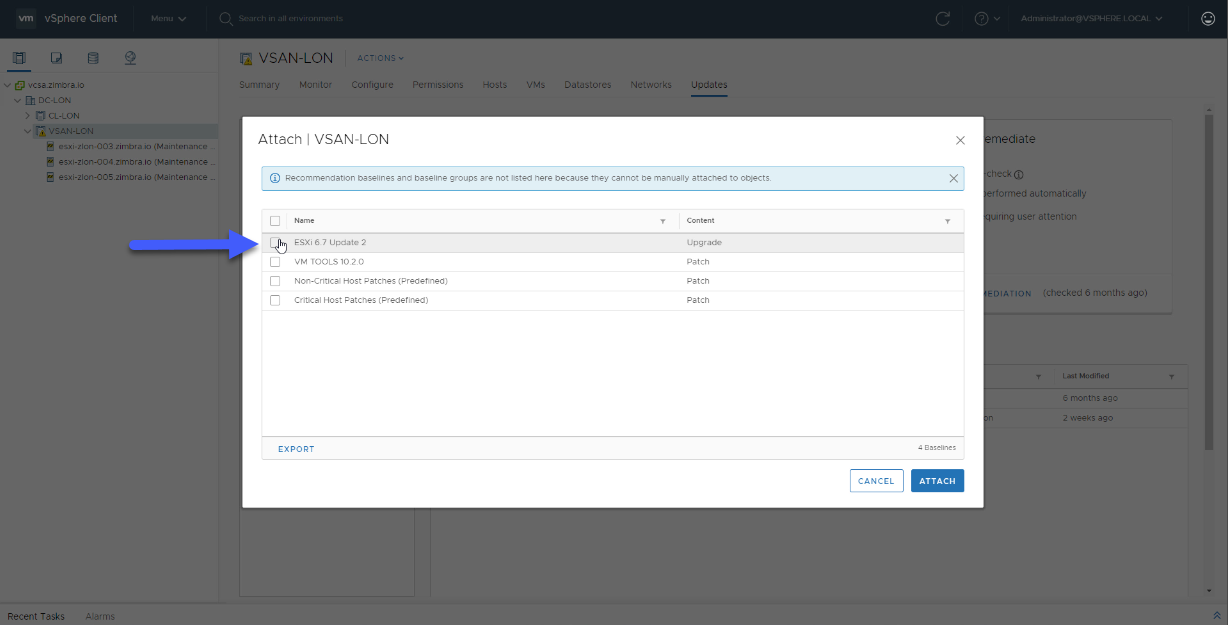Switch to the Hosts tab

coord(495,85)
